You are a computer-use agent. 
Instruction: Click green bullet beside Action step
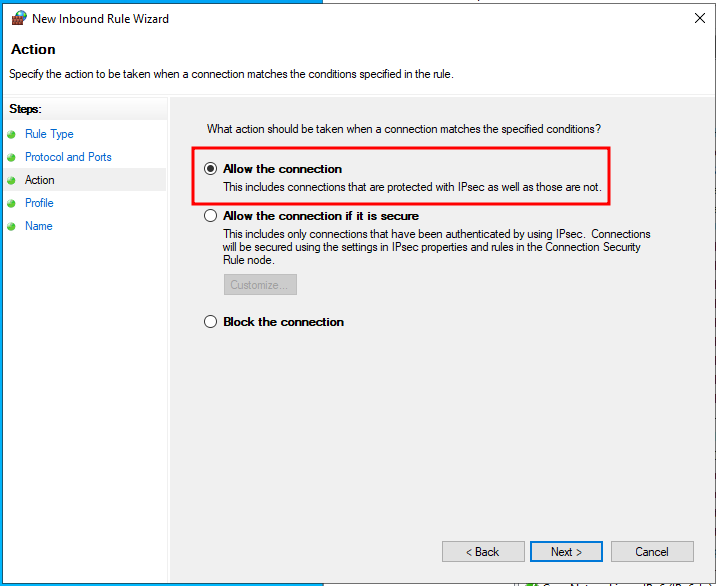(11, 180)
